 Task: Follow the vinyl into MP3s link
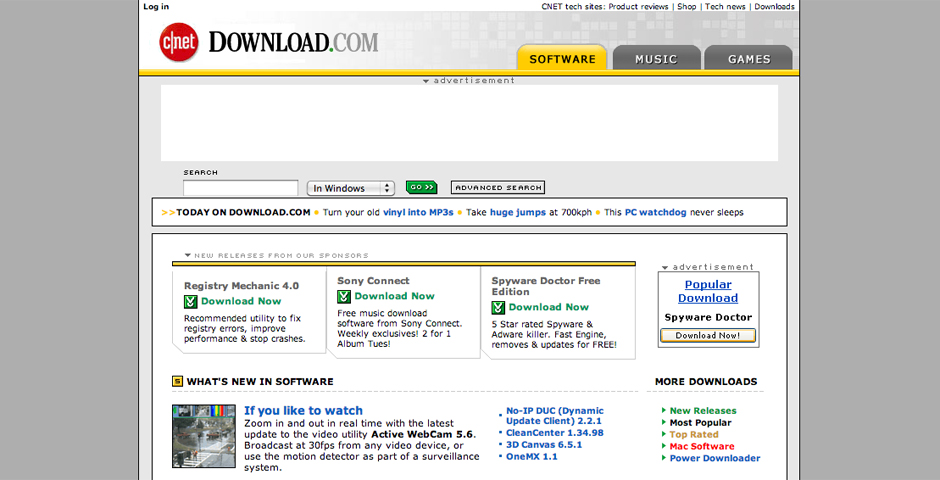click(x=418, y=212)
